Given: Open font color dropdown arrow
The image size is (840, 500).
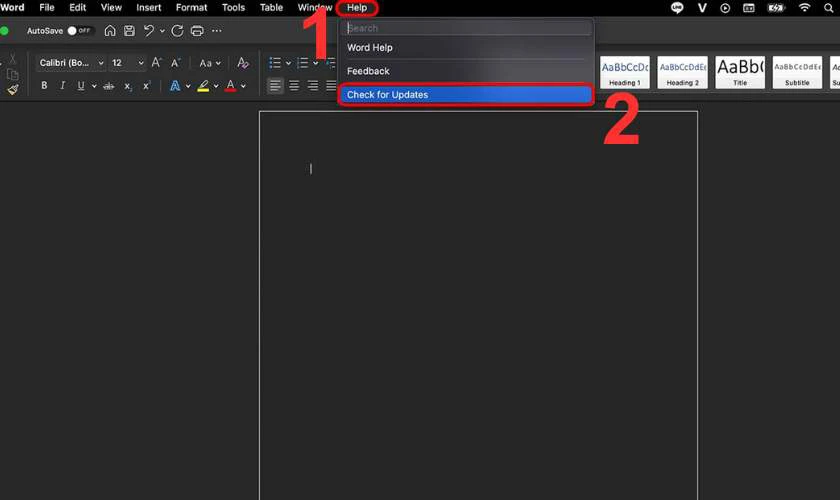Looking at the screenshot, I should [x=243, y=86].
